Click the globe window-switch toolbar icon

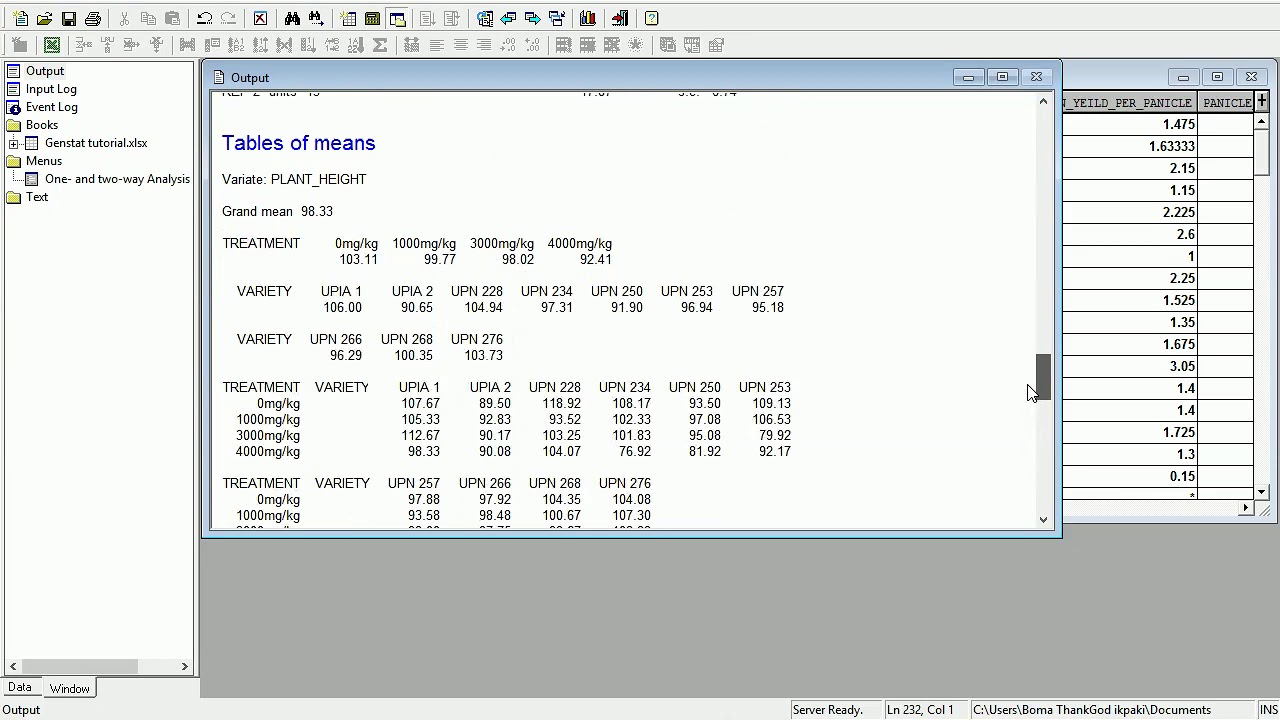click(484, 18)
